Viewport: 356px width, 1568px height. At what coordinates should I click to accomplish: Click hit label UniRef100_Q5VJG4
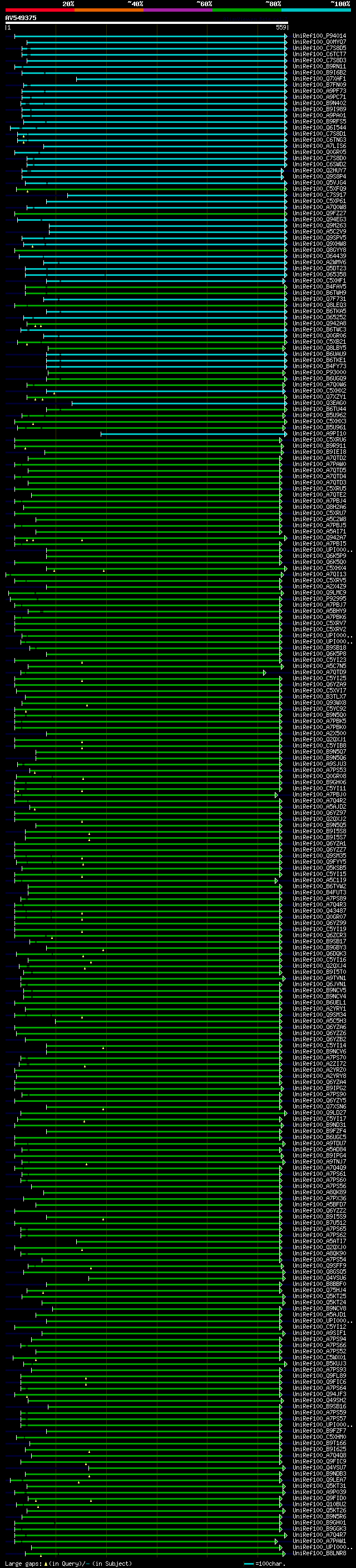[319, 182]
